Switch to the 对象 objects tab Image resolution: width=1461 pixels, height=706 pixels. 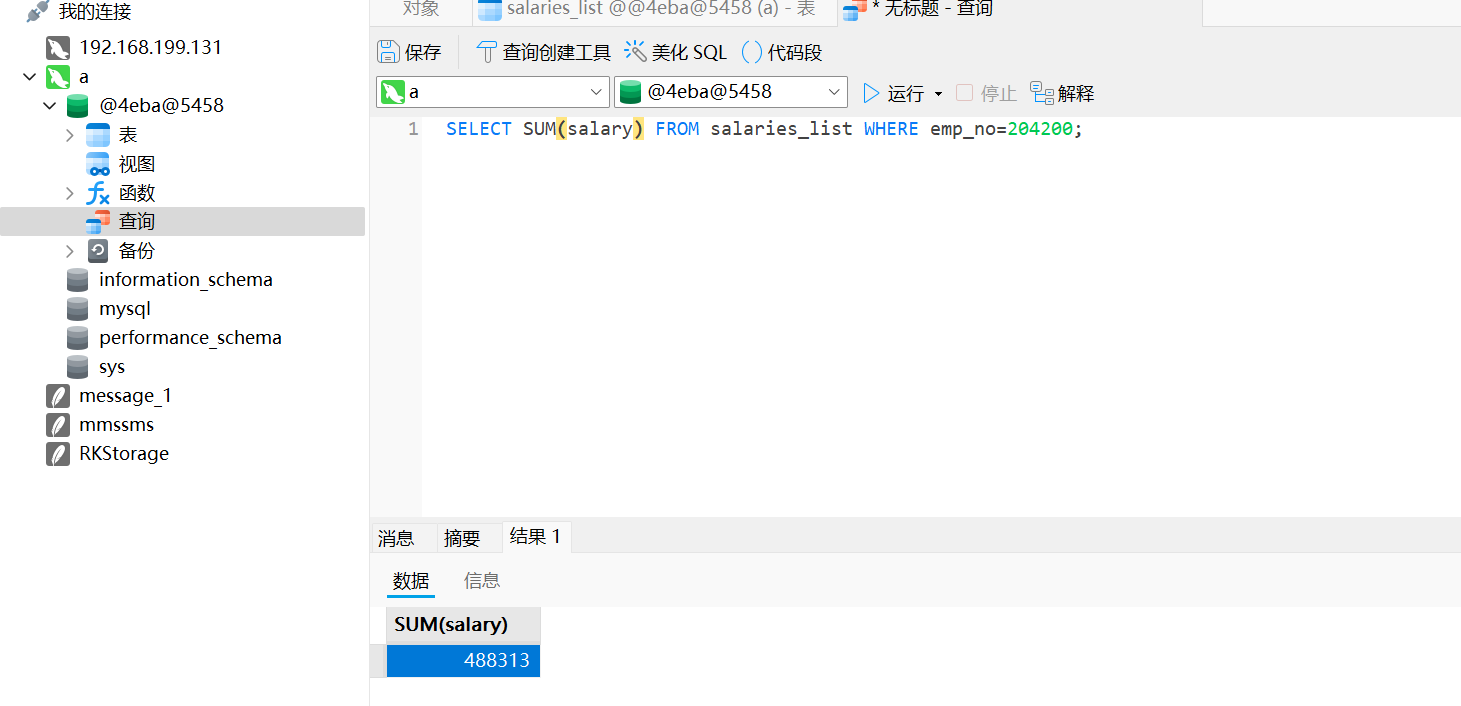point(421,9)
